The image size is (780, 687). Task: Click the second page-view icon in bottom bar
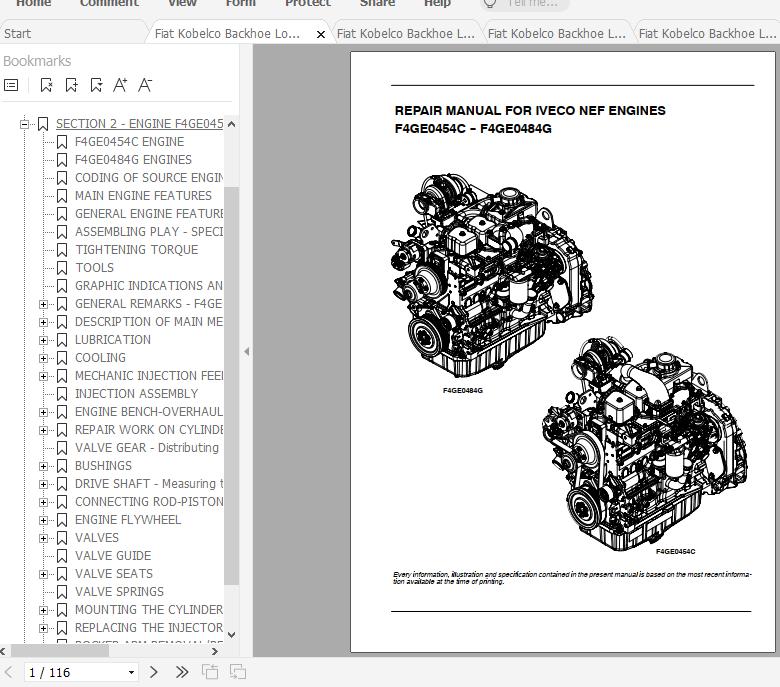(238, 672)
